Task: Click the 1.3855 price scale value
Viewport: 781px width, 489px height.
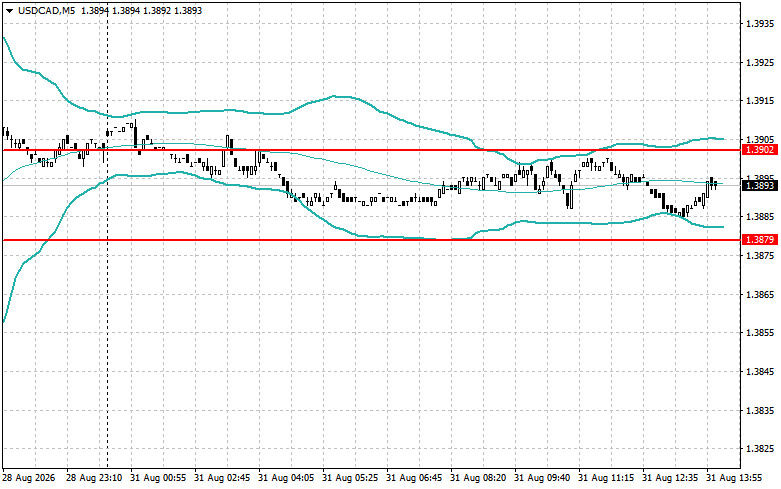Action: (x=760, y=333)
